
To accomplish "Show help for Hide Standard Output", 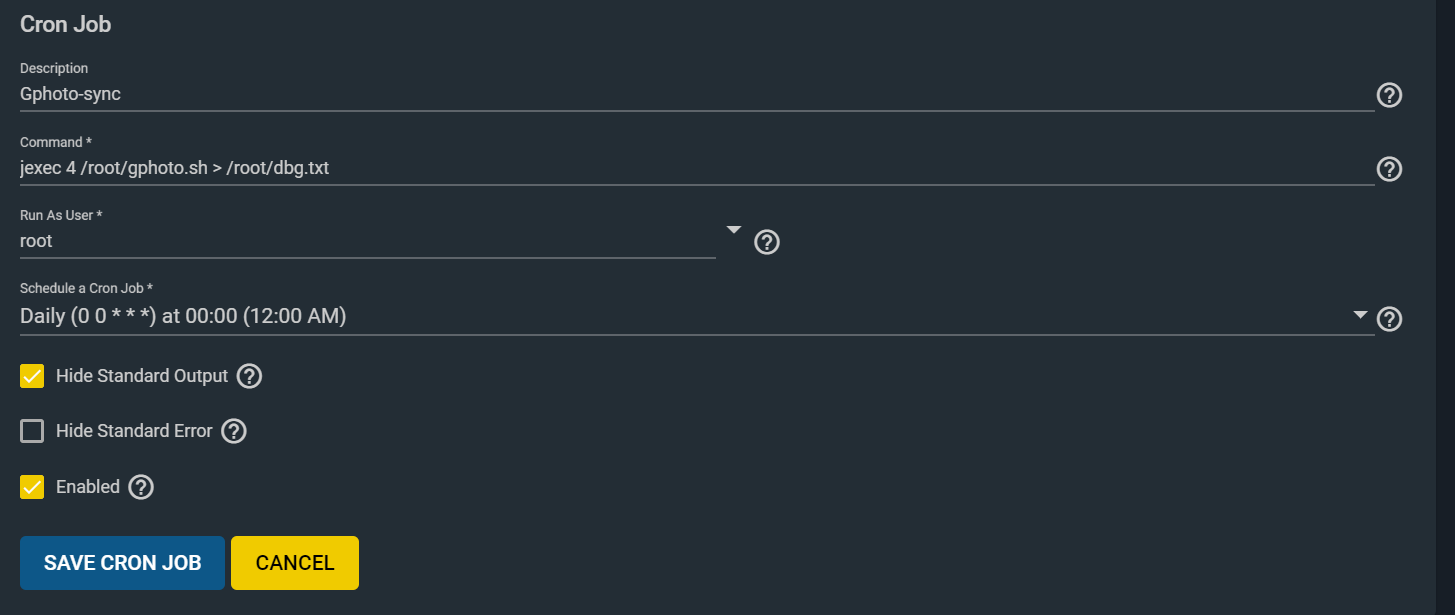I will pyautogui.click(x=249, y=376).
